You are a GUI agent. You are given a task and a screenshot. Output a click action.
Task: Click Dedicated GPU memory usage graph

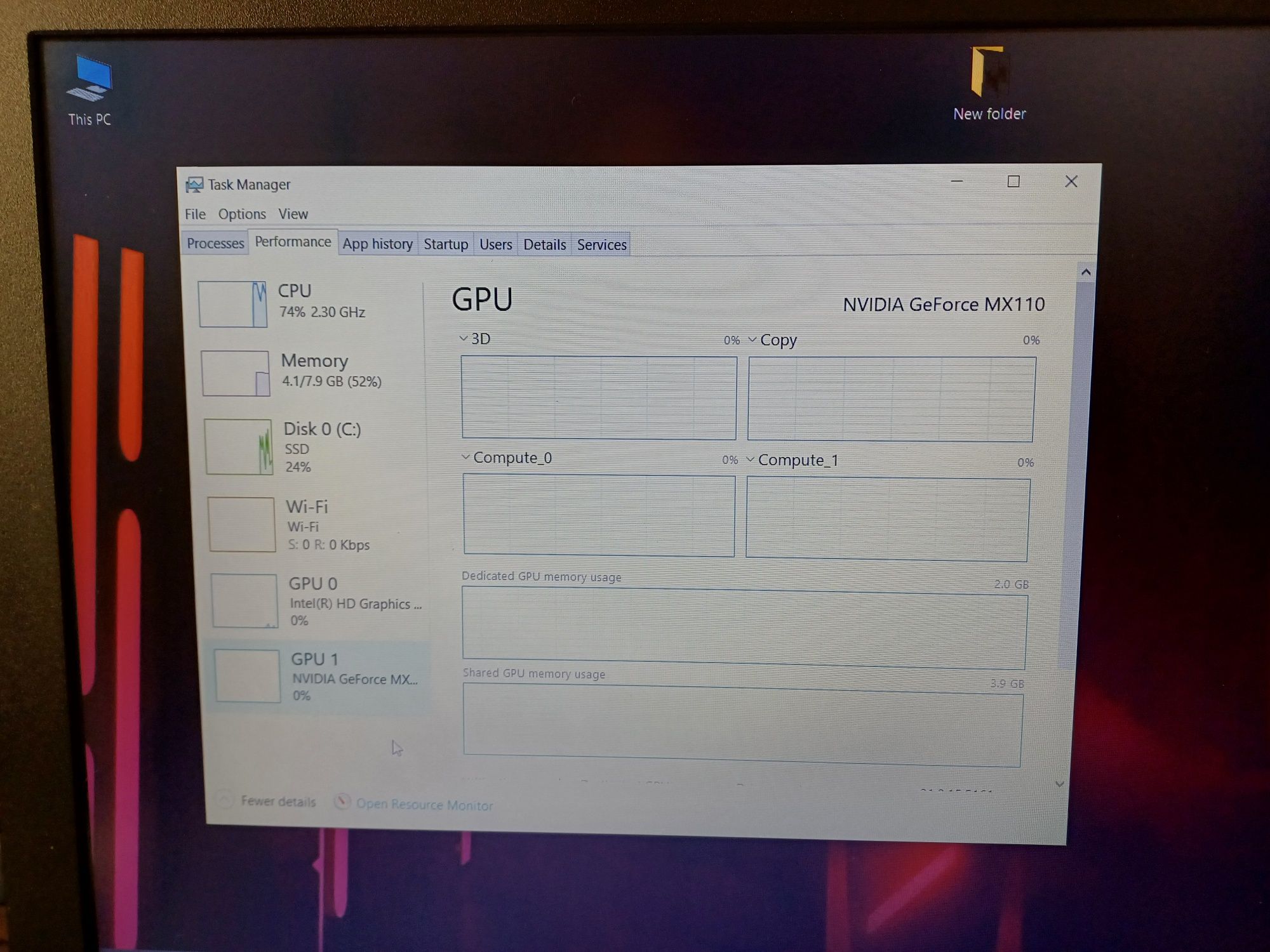744,628
